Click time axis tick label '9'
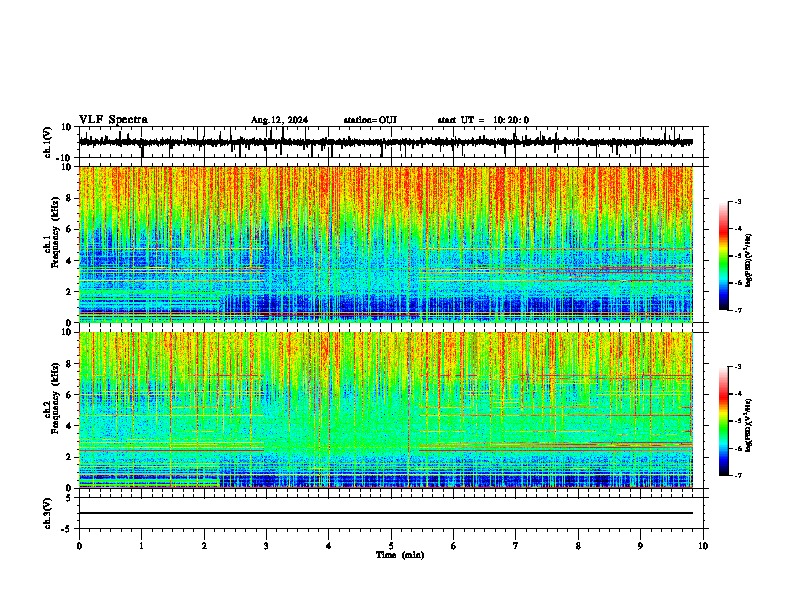The image size is (792, 612). point(640,546)
